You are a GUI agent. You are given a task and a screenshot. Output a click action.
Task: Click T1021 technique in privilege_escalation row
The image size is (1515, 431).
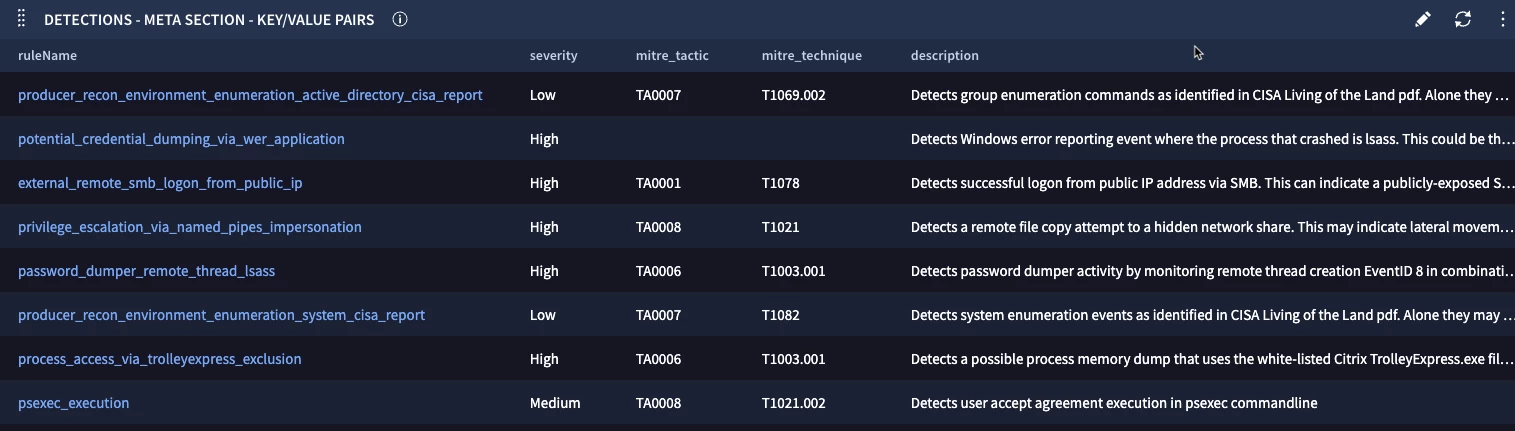(x=780, y=228)
